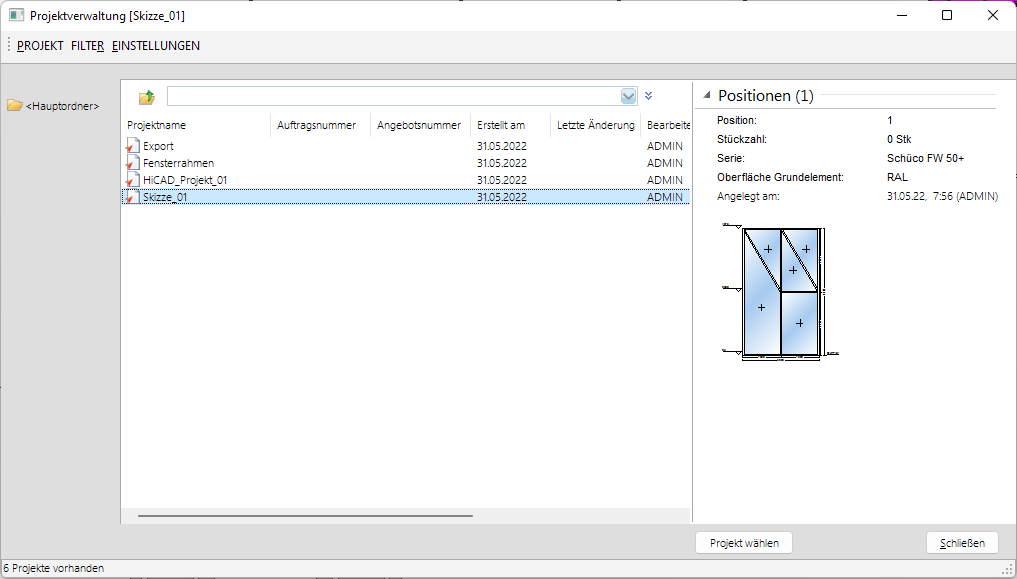The height and width of the screenshot is (579, 1017).
Task: Click the Export project file icon
Action: (132, 146)
